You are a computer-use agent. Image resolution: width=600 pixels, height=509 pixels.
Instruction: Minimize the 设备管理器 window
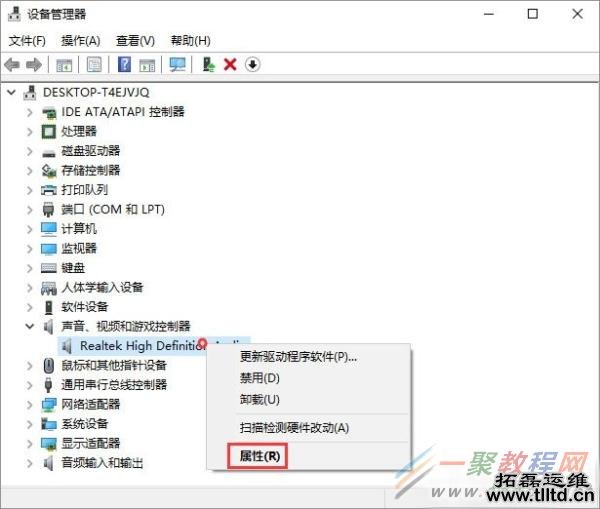click(x=489, y=14)
